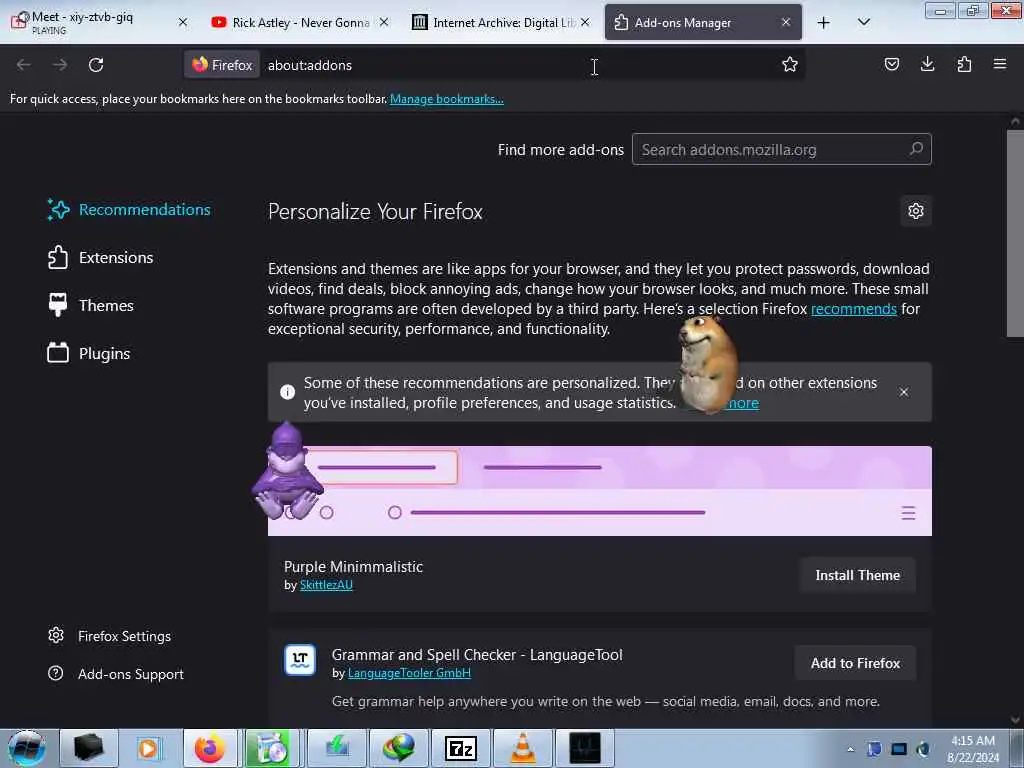
Task: Open Add-ons Support link
Action: (x=116, y=674)
